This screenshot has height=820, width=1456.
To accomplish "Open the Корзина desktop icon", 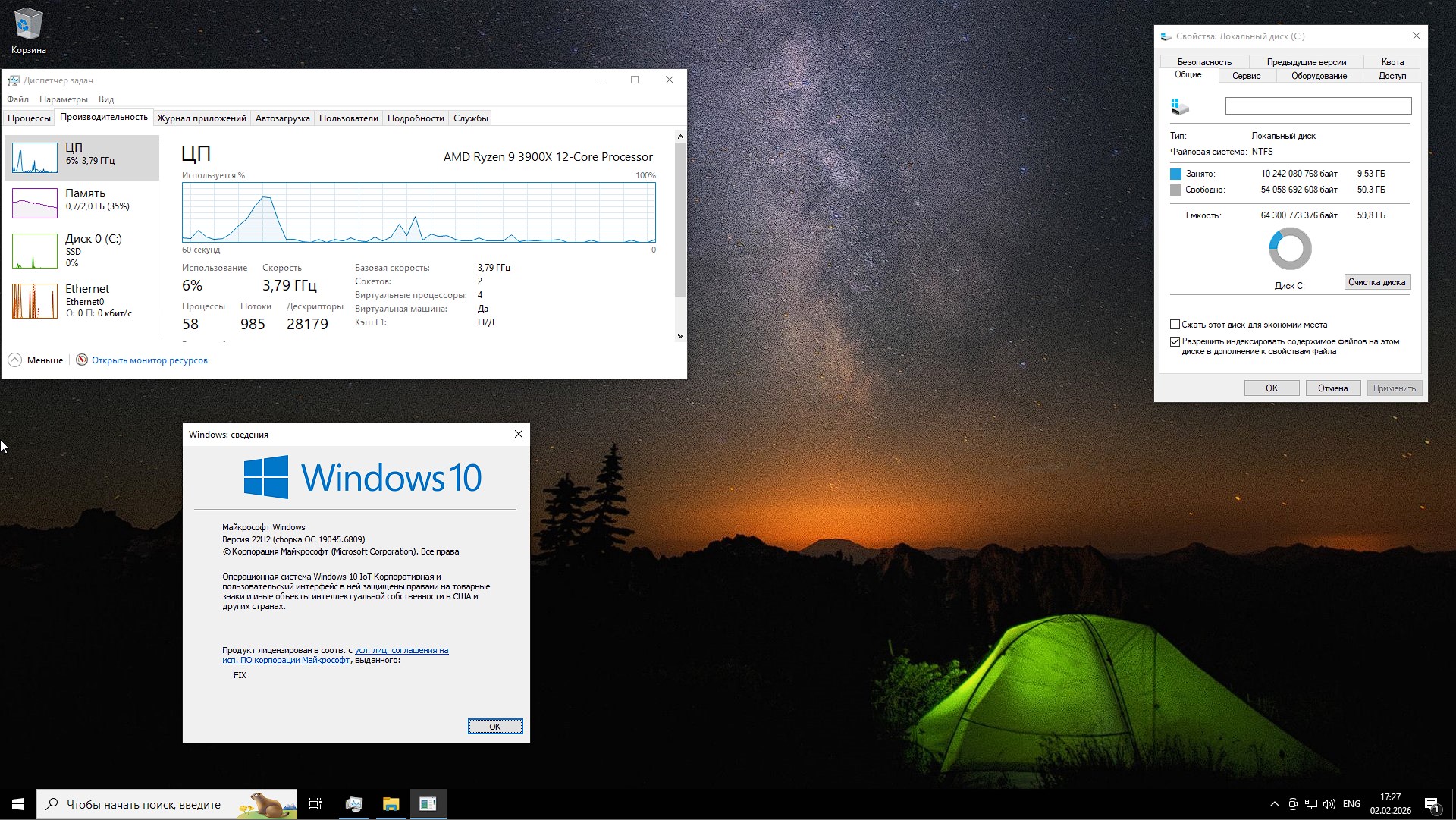I will [x=28, y=25].
